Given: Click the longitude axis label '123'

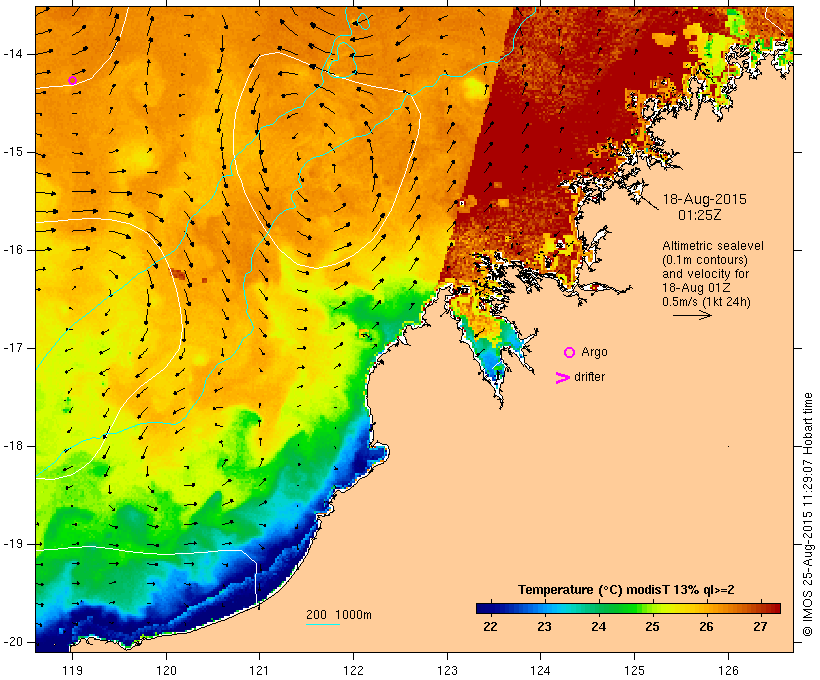Looking at the screenshot, I should pyautogui.click(x=447, y=670).
